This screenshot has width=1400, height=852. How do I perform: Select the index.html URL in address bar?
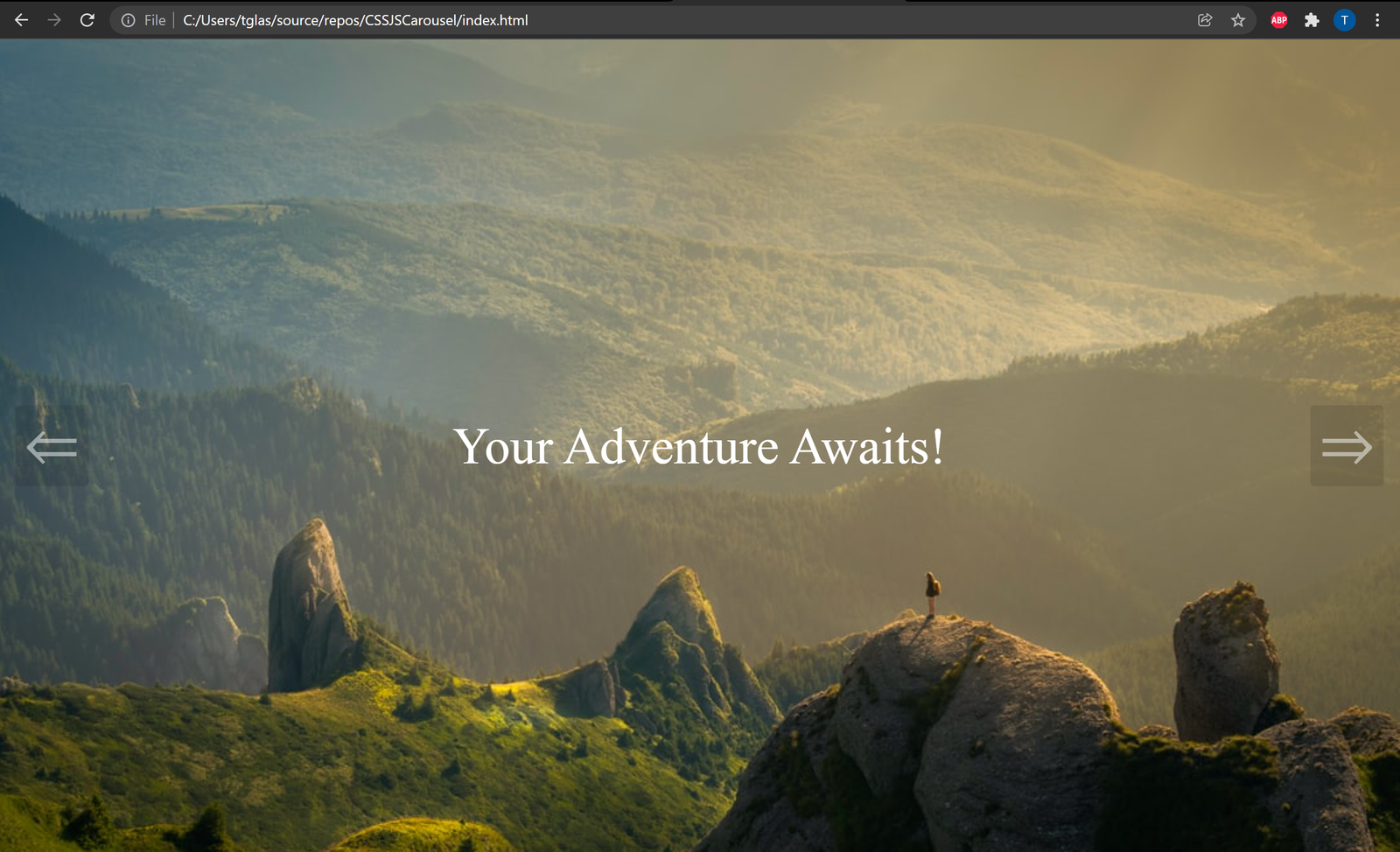355,20
